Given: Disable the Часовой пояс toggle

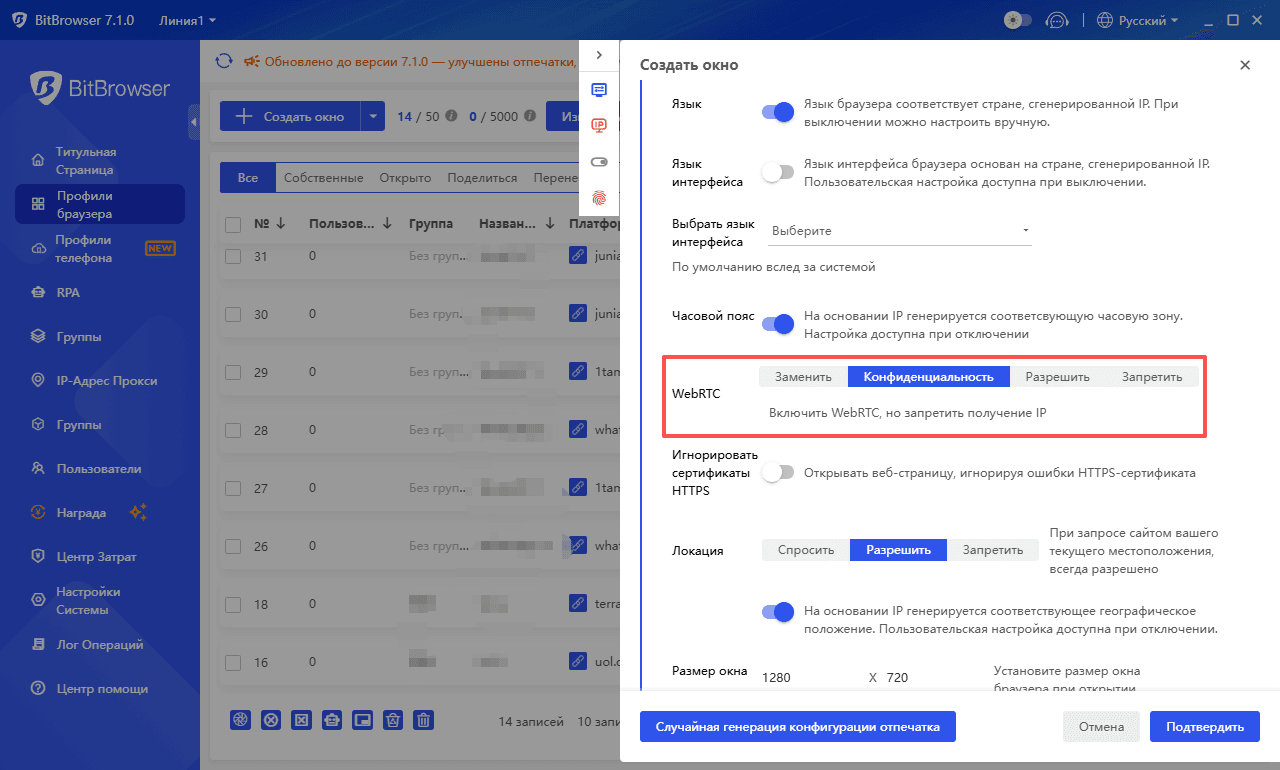Looking at the screenshot, I should [x=778, y=324].
